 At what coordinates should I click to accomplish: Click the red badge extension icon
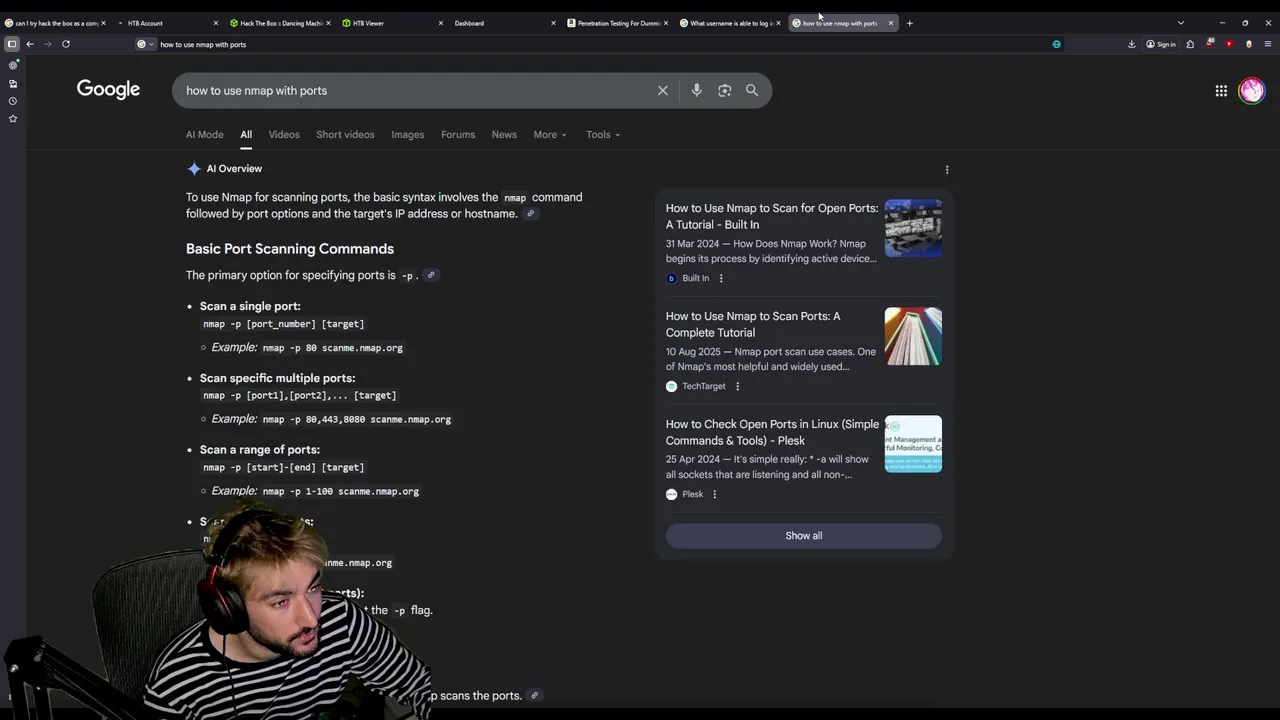[1209, 44]
